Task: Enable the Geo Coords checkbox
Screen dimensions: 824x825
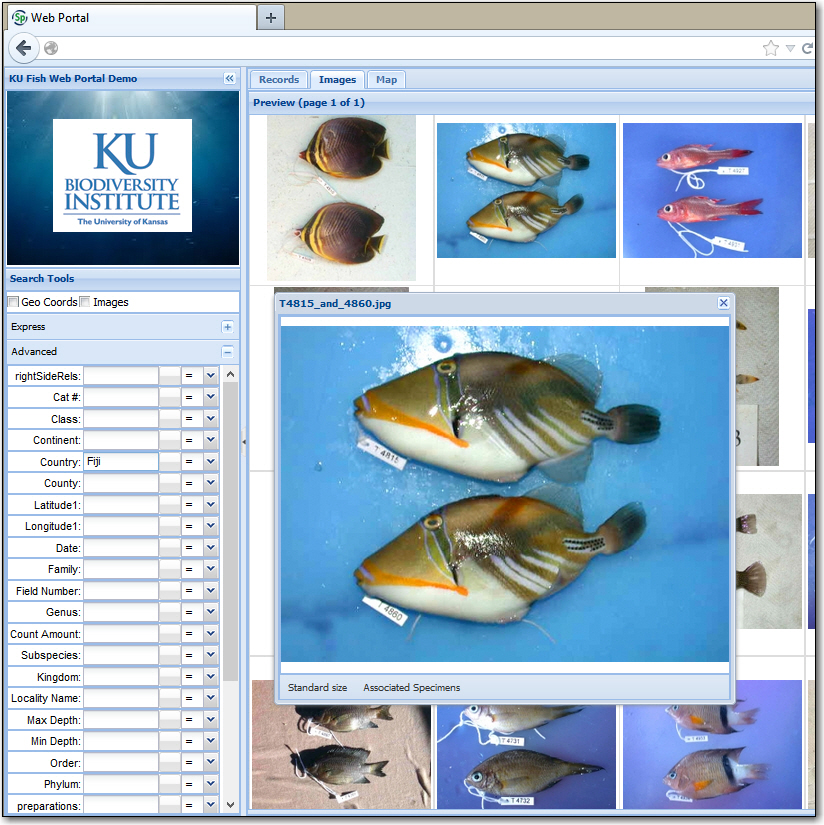Action: click(x=14, y=302)
